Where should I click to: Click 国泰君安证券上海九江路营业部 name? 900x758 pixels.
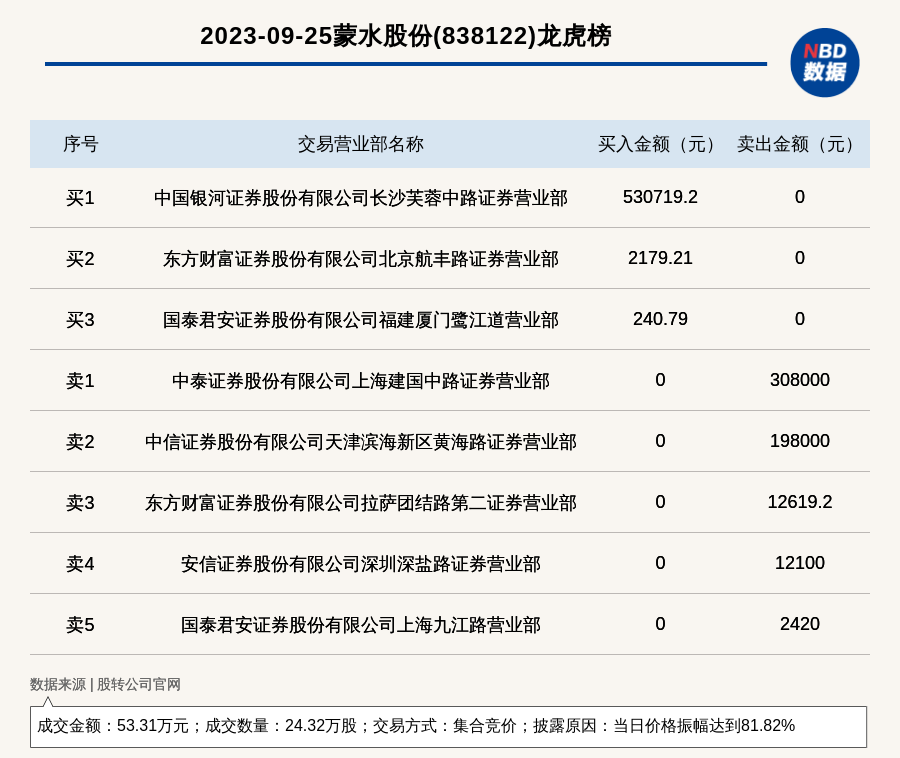point(360,624)
